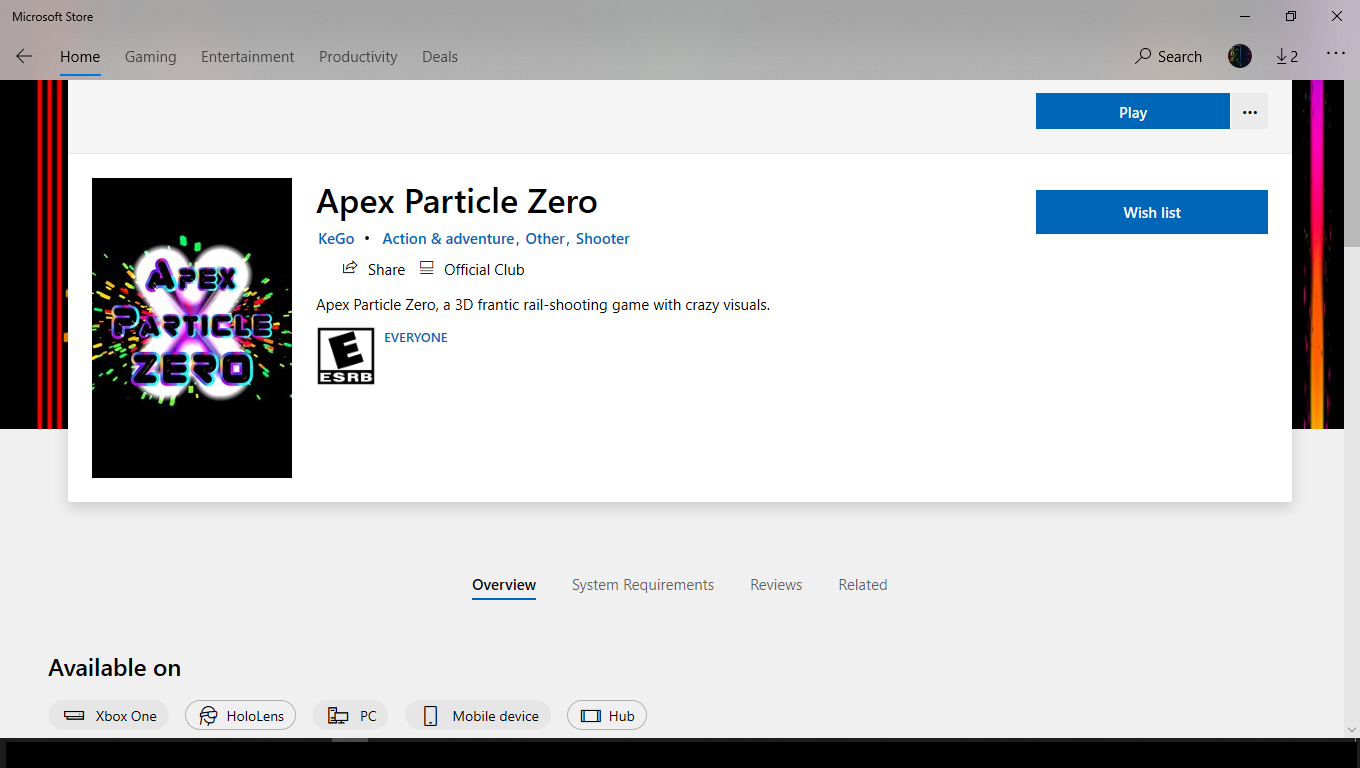Image resolution: width=1360 pixels, height=768 pixels.
Task: Select the HoloLens platform chip
Action: coord(240,716)
